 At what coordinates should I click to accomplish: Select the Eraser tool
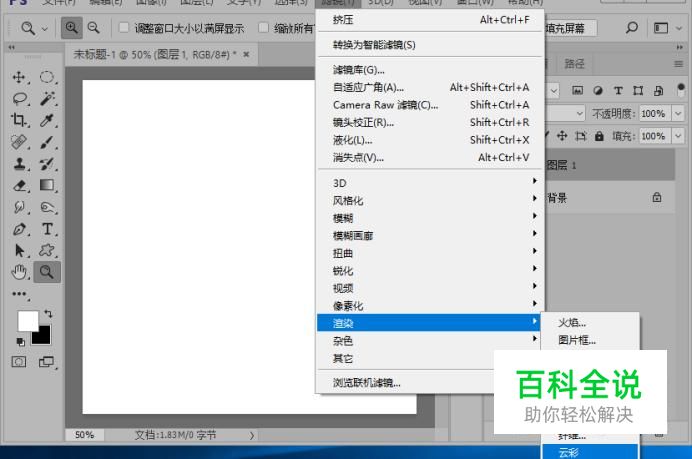20,185
